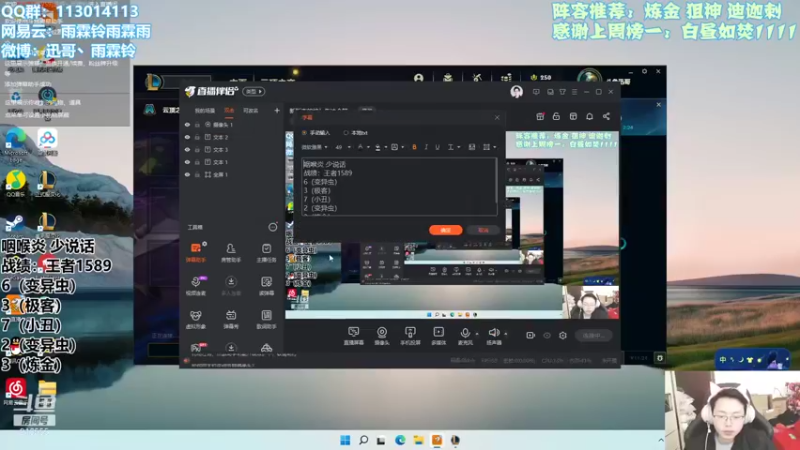Image resolution: width=800 pixels, height=450 pixels.
Task: Hide the 文本 1 source layer
Action: click(x=187, y=162)
